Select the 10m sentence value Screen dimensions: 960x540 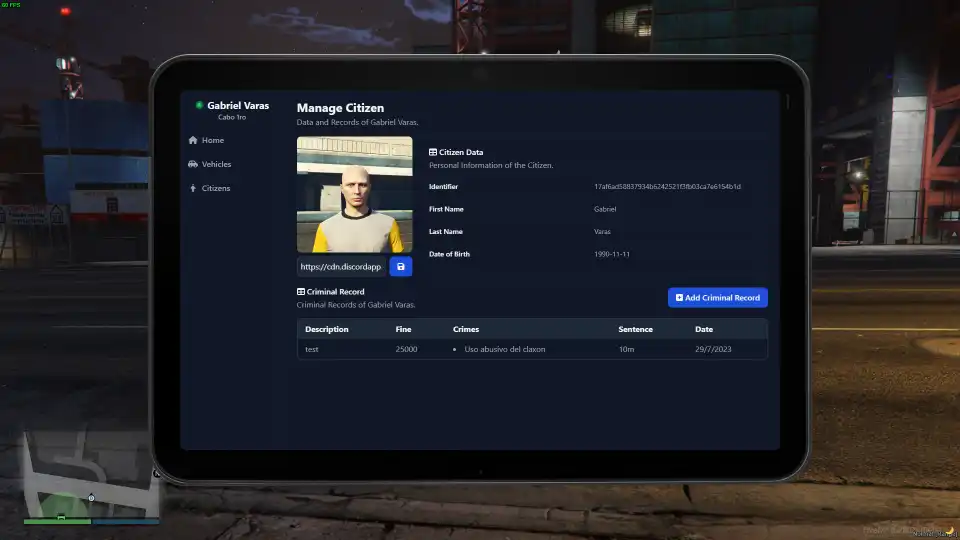626,349
